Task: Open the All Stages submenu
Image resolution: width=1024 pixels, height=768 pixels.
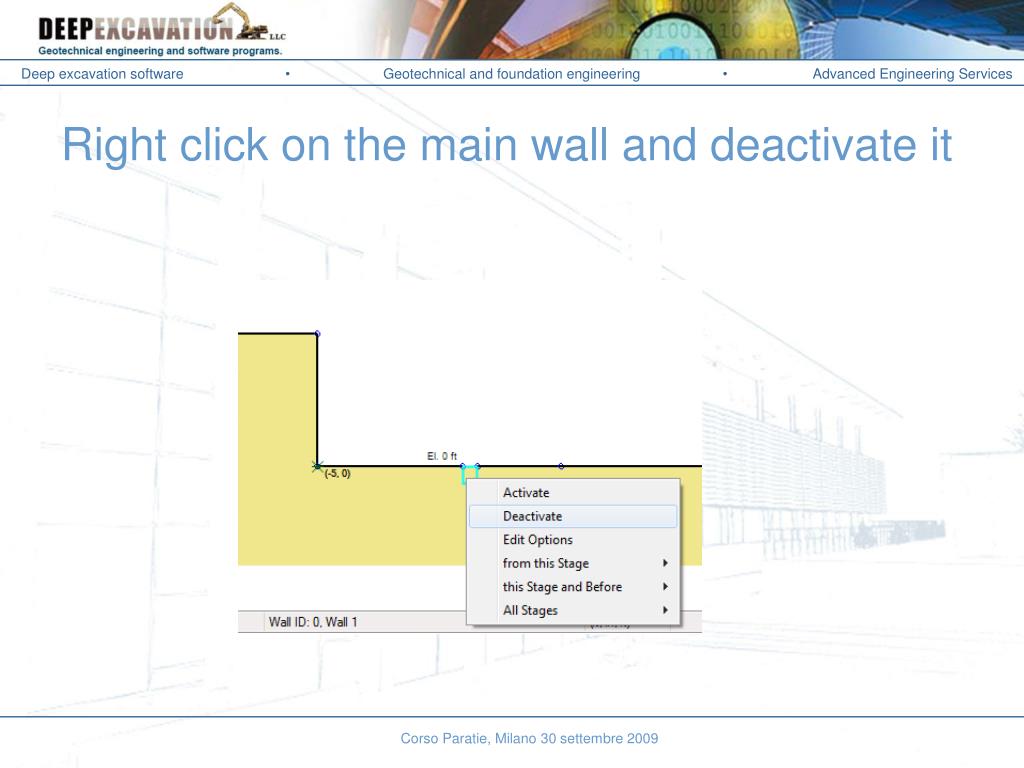Action: [573, 611]
